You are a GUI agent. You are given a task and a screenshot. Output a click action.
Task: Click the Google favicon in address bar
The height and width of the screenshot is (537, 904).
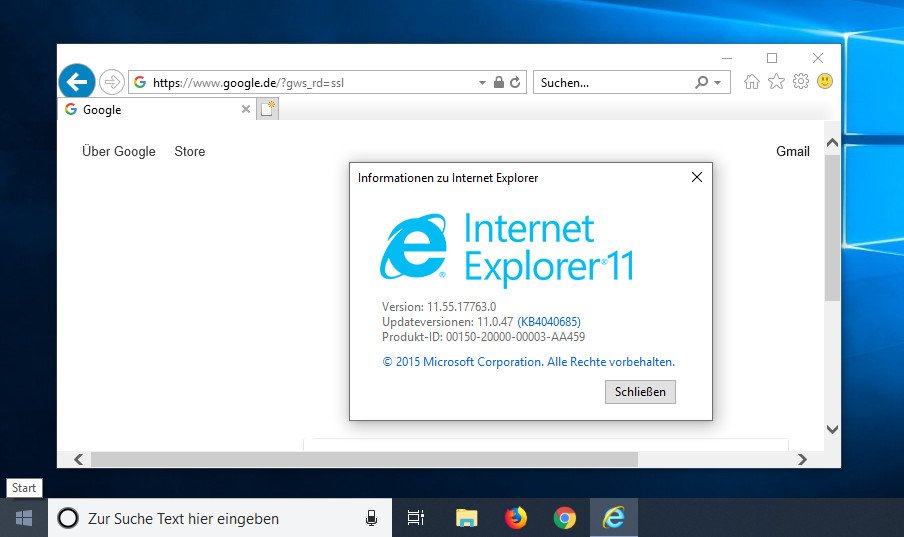[x=140, y=82]
